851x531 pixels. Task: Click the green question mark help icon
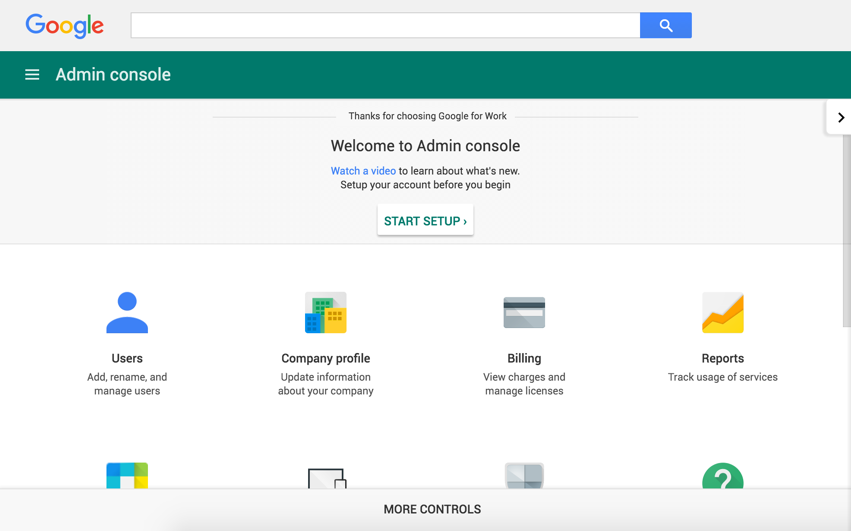click(x=722, y=476)
